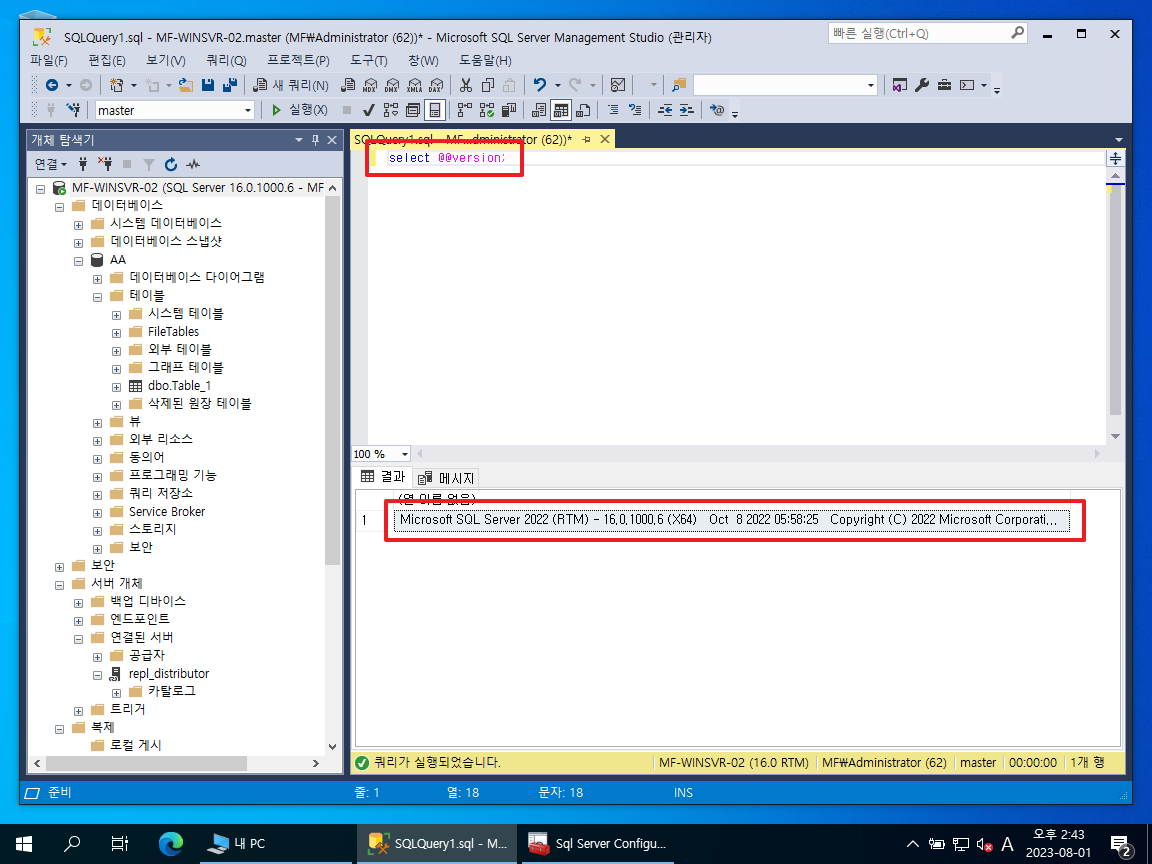The width and height of the screenshot is (1152, 864).
Task: Switch to Results to File mode
Action: [x=583, y=110]
